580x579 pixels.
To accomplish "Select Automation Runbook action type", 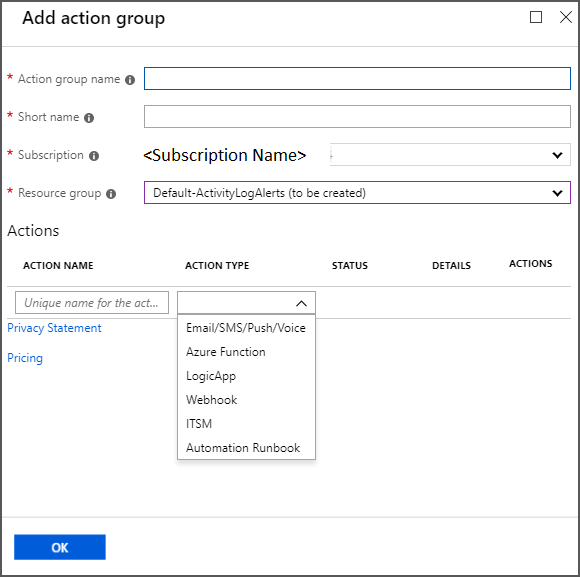I will pyautogui.click(x=246, y=448).
